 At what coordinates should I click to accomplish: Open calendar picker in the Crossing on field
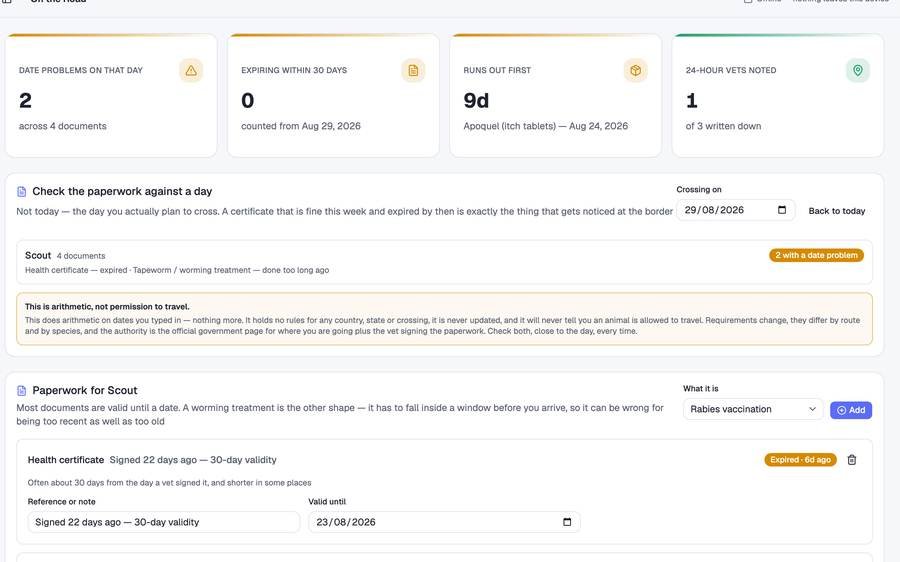click(782, 210)
